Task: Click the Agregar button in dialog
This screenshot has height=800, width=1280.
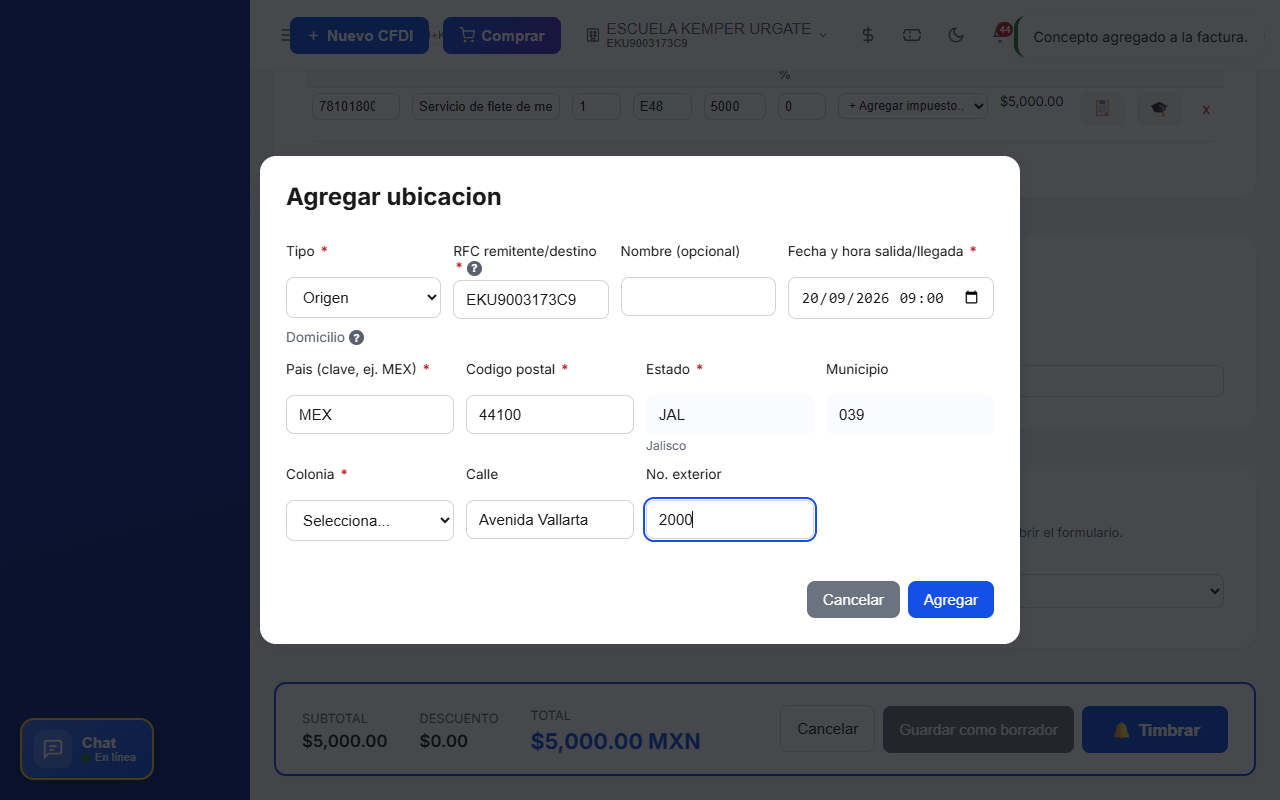Action: pos(951,600)
